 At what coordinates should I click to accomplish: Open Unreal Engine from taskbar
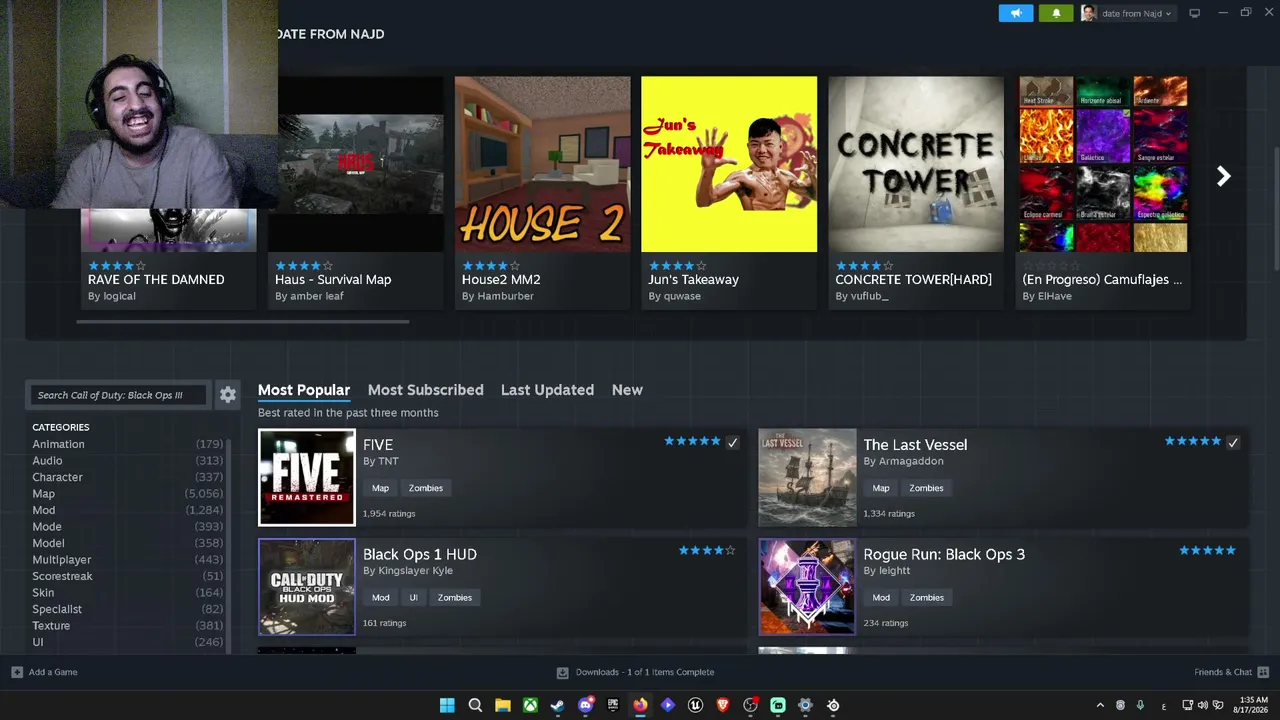coord(695,705)
